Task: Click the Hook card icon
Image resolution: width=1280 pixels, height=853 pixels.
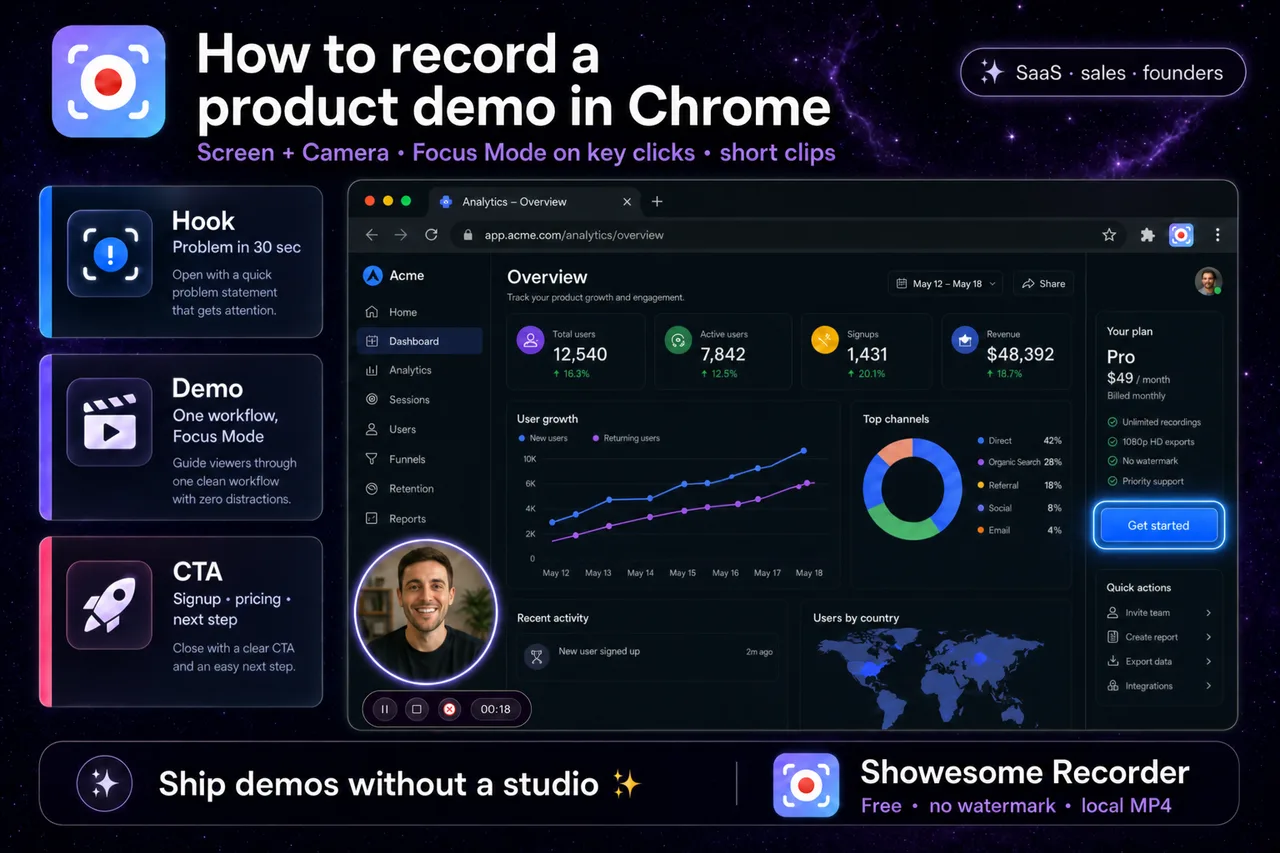Action: pos(110,254)
